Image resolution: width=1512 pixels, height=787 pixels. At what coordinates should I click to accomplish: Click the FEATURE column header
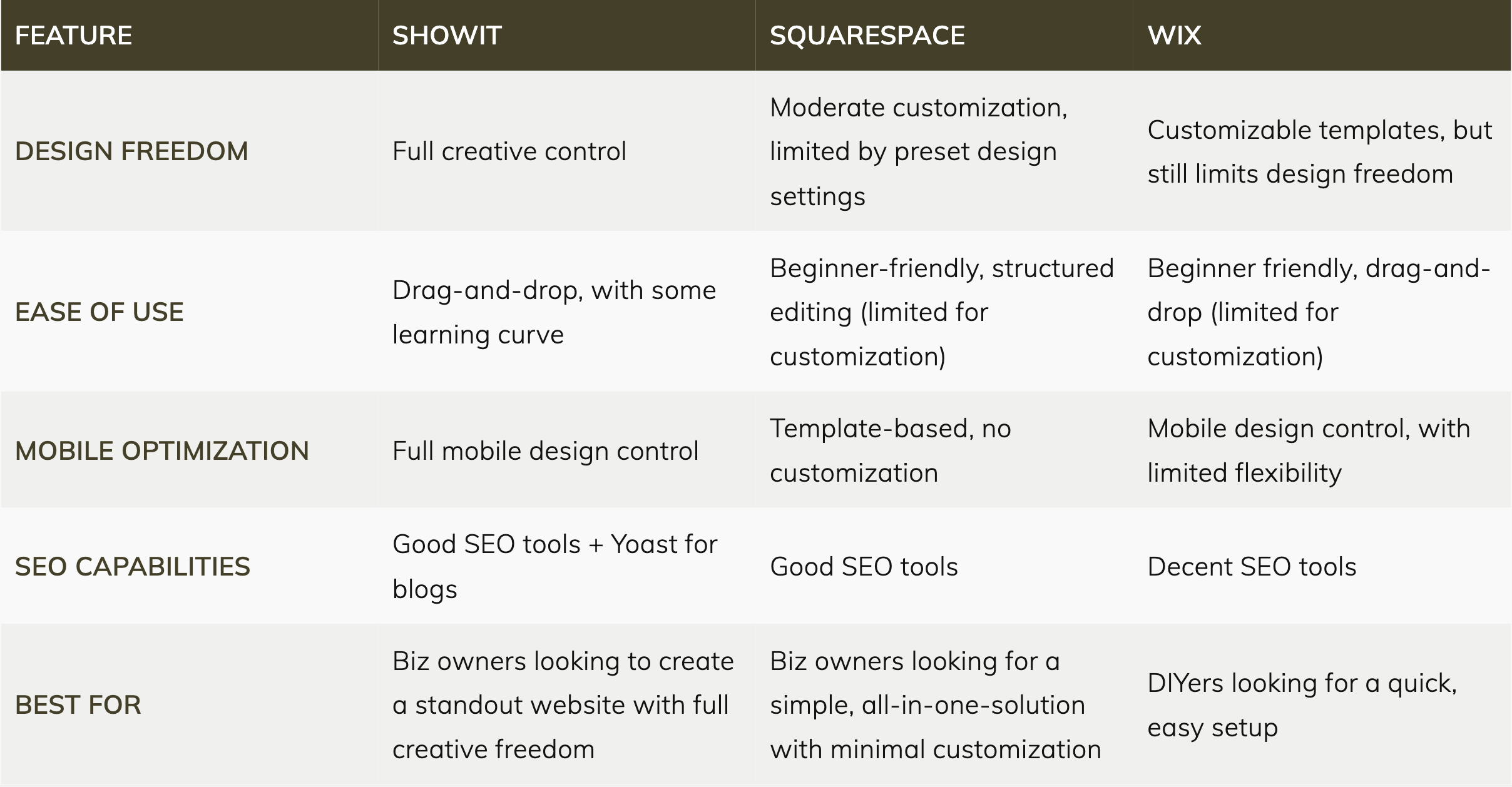tap(74, 36)
